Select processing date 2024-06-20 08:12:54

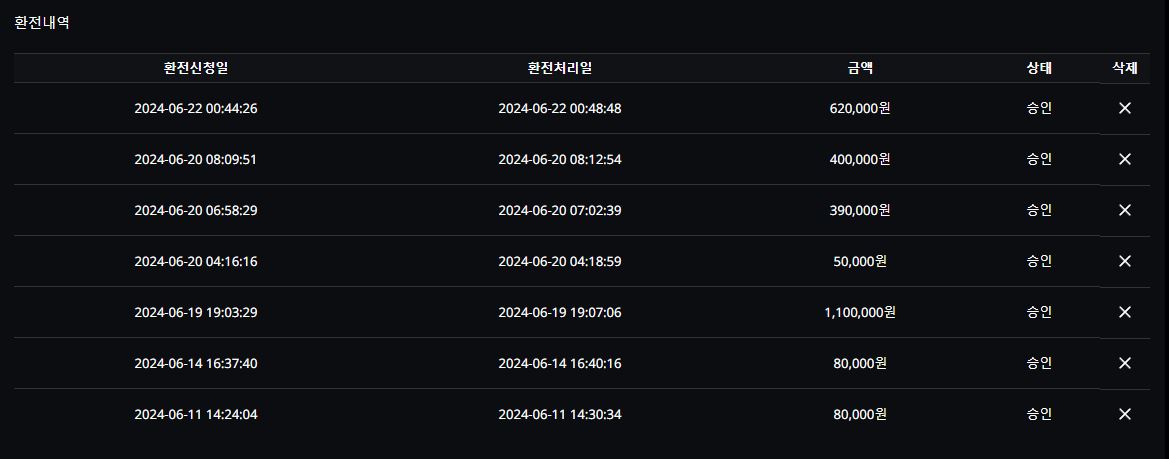(x=560, y=159)
